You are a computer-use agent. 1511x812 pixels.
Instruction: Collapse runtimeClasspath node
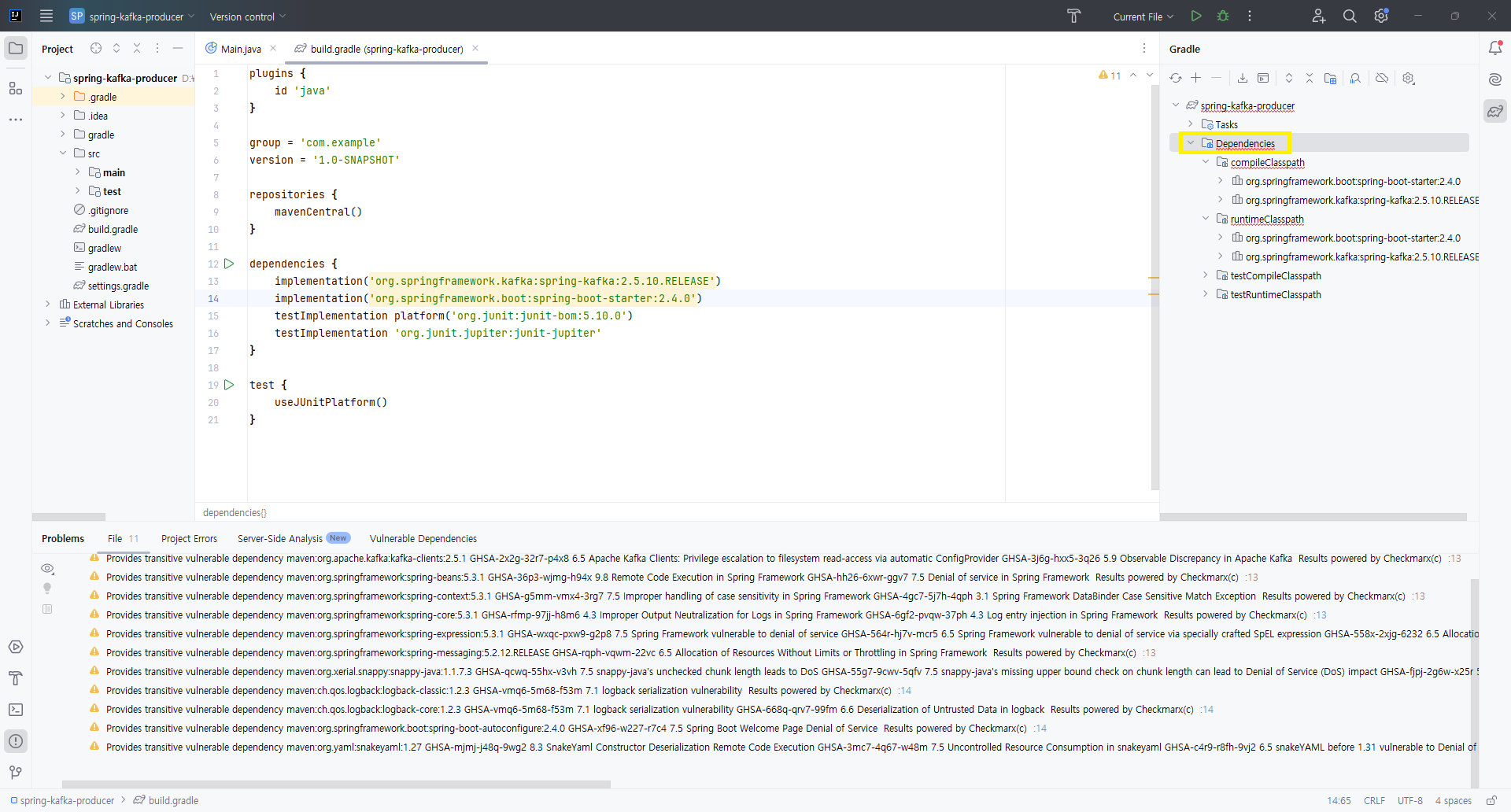click(x=1206, y=219)
